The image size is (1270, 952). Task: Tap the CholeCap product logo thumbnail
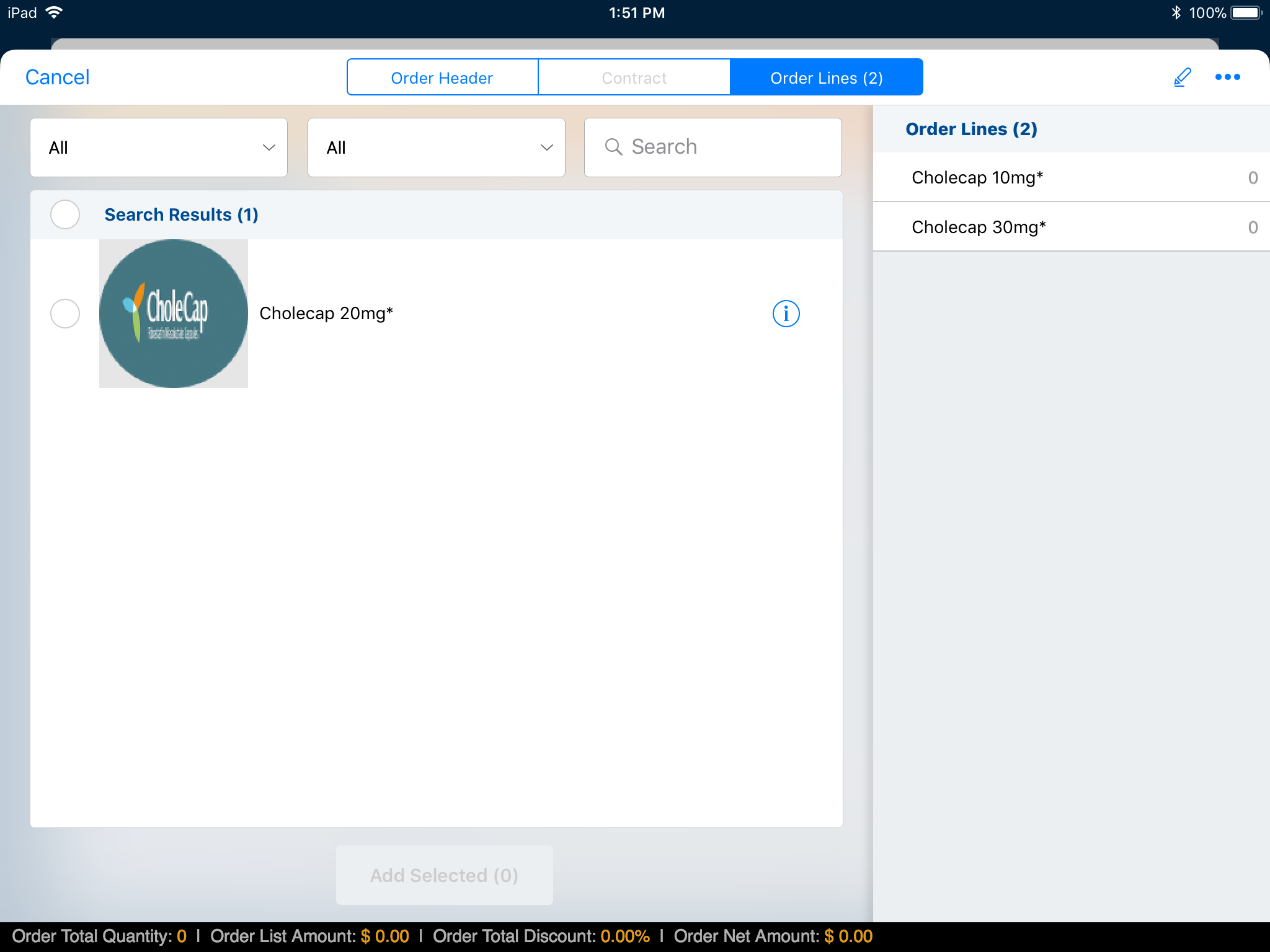174,314
